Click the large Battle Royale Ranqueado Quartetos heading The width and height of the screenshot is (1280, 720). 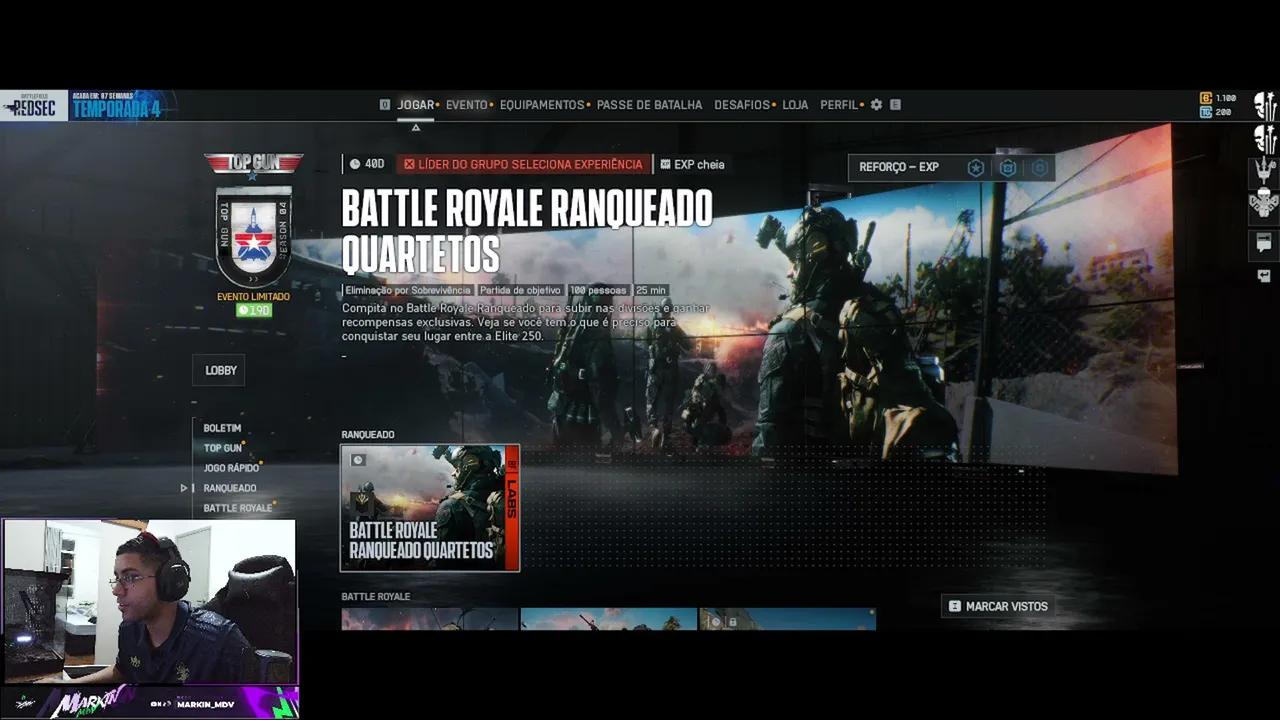pyautogui.click(x=527, y=231)
